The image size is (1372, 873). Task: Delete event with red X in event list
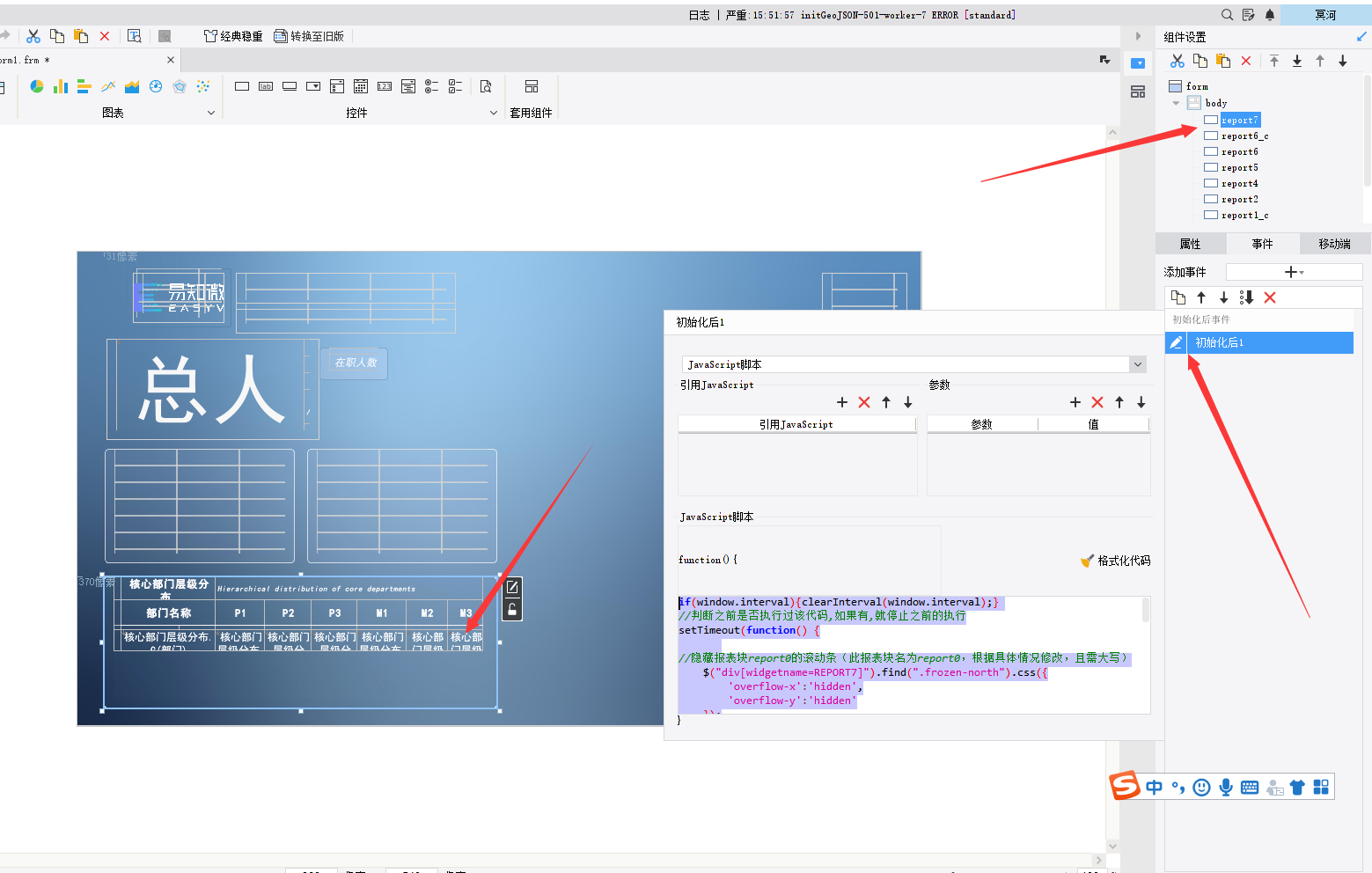pyautogui.click(x=1270, y=297)
